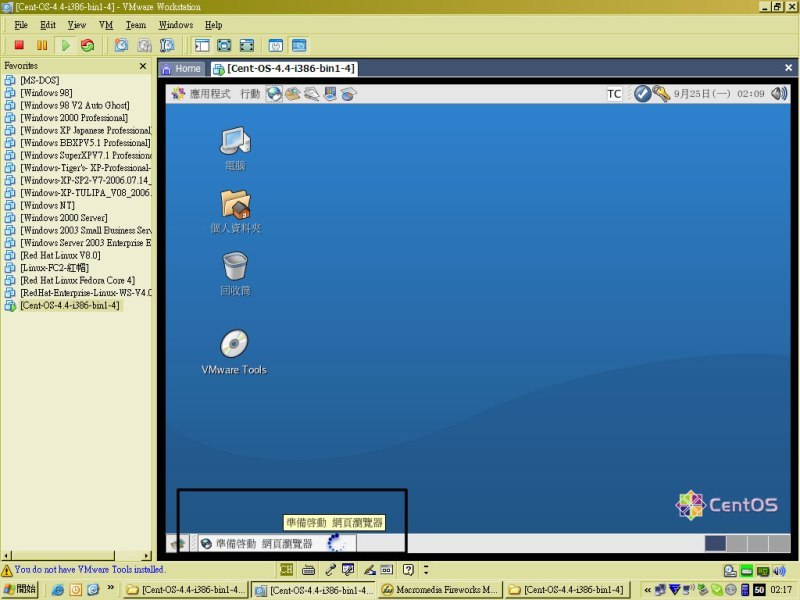
Task: Click the red Power Off toolbar button
Action: [19, 45]
